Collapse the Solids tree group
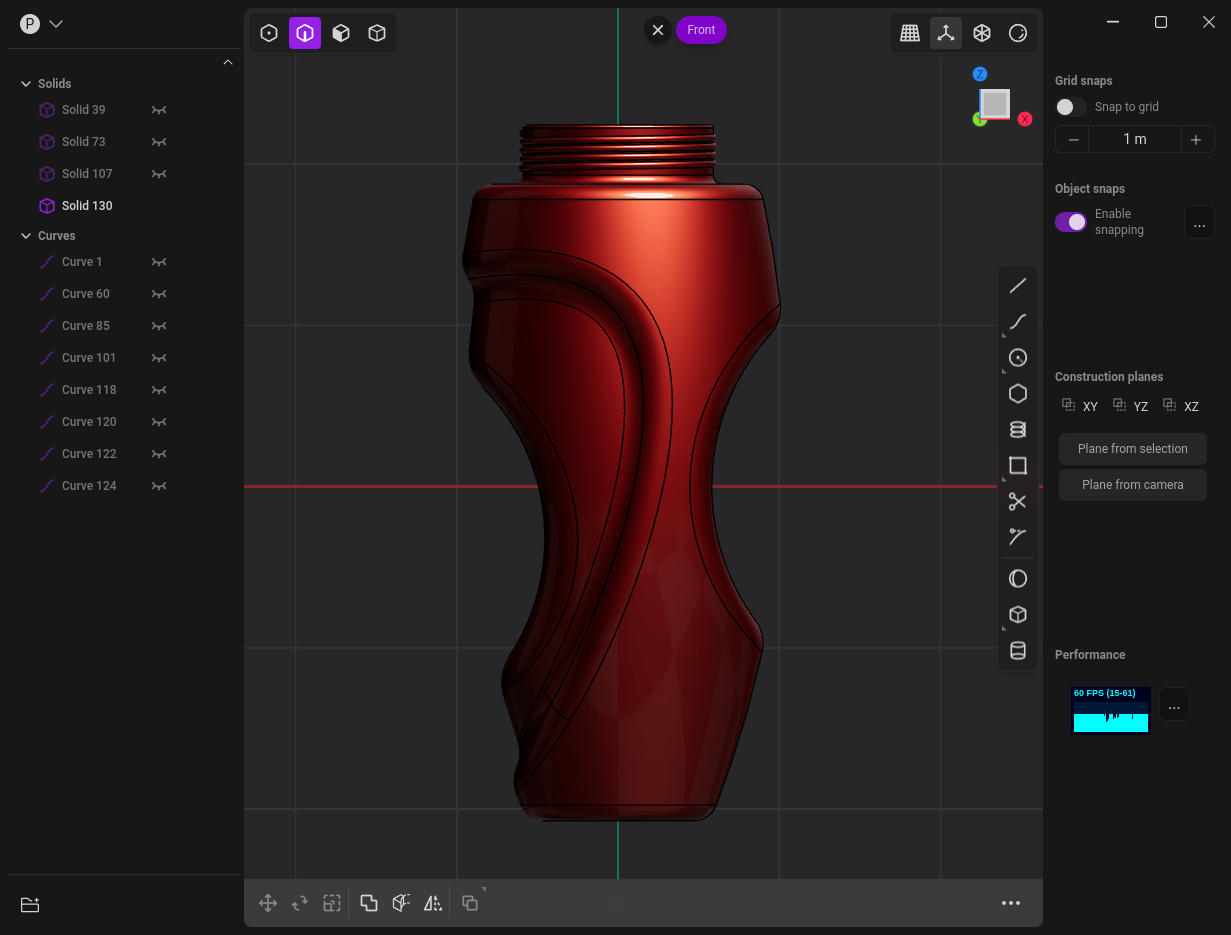This screenshot has height=935, width=1231. (26, 84)
